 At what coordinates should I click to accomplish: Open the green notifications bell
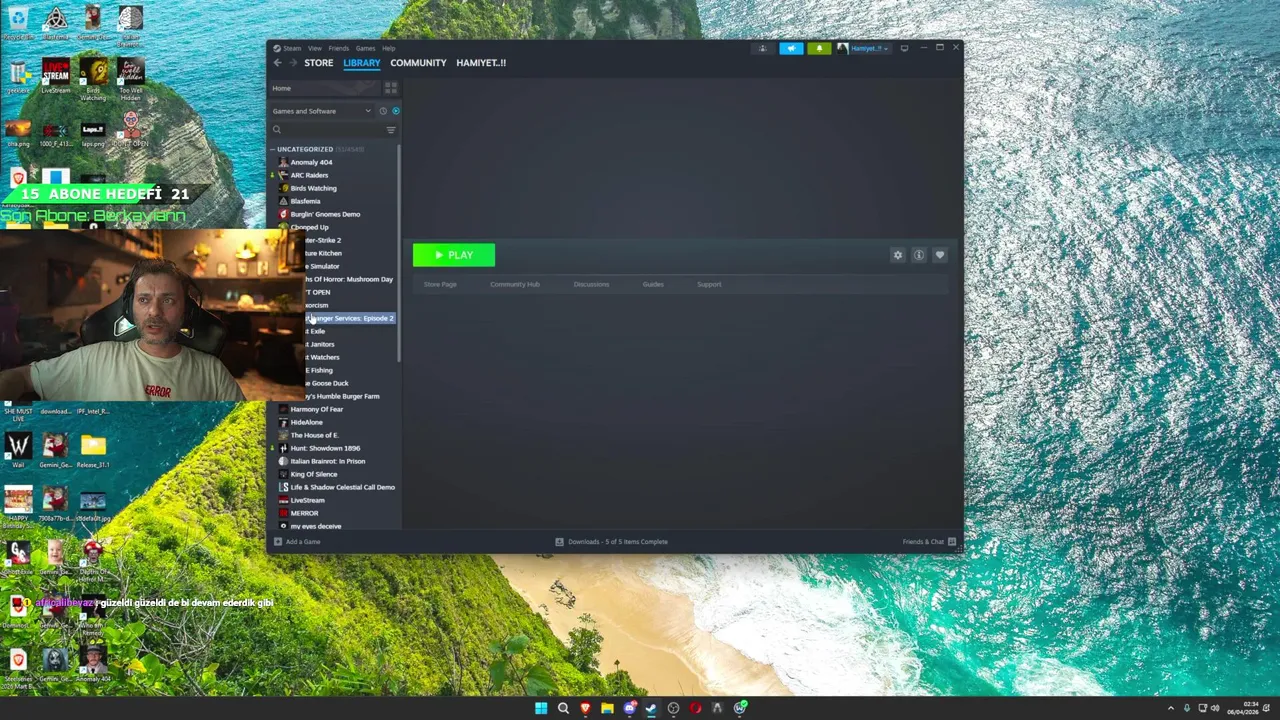click(819, 48)
